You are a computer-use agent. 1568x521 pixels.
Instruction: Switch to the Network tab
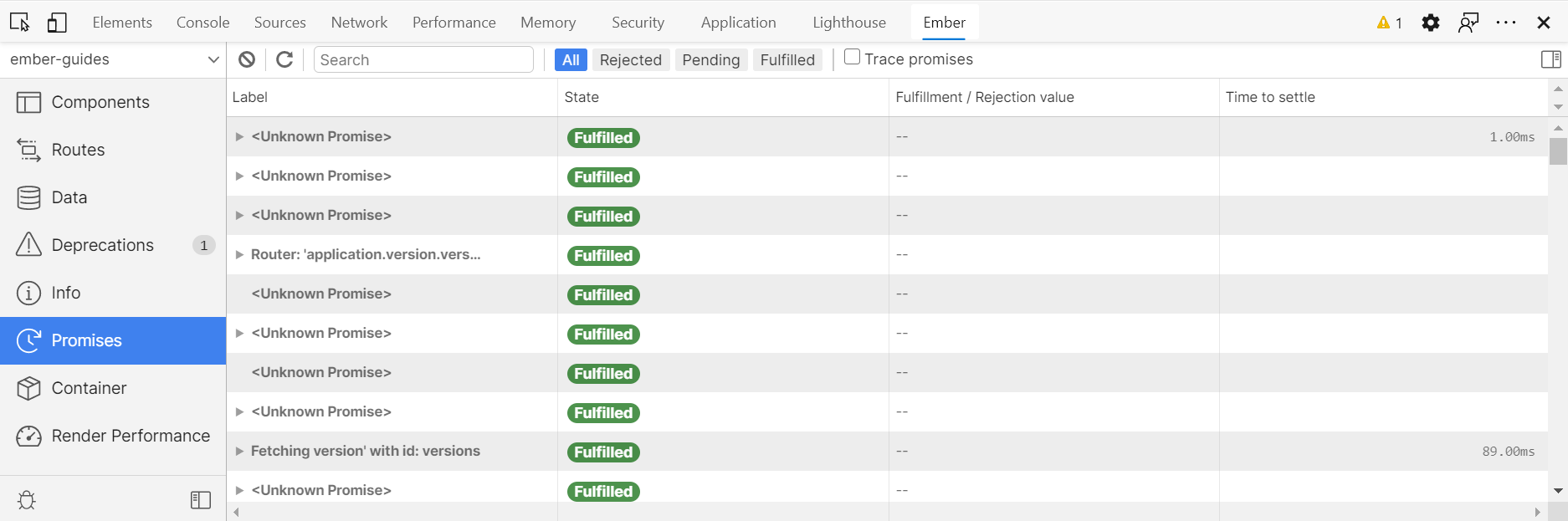click(359, 23)
